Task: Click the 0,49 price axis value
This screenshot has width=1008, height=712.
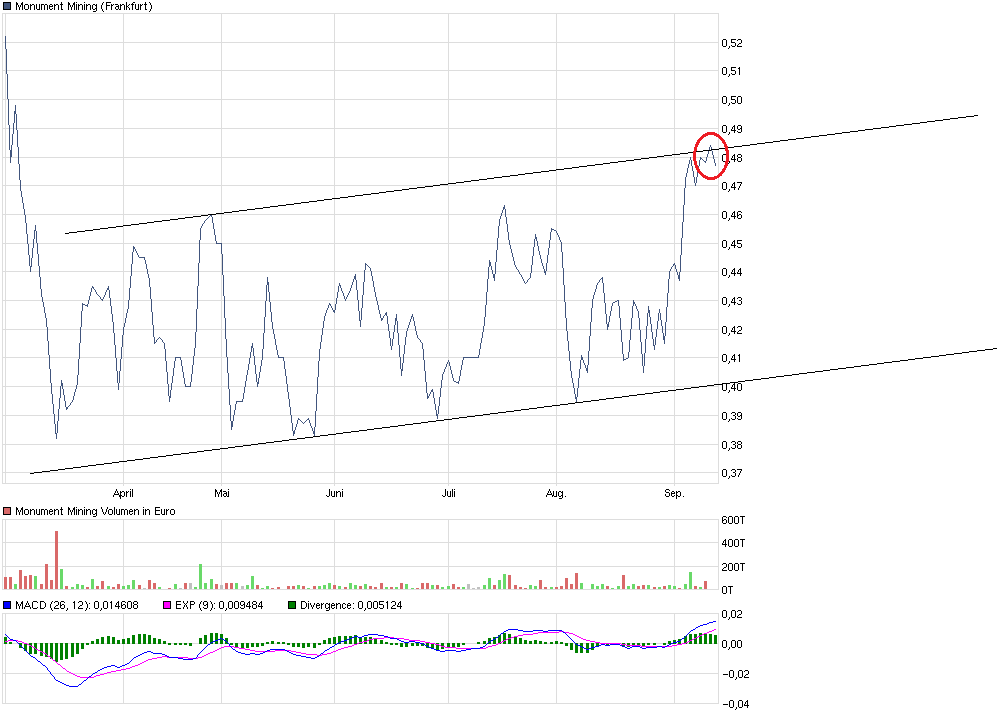Action: [732, 129]
